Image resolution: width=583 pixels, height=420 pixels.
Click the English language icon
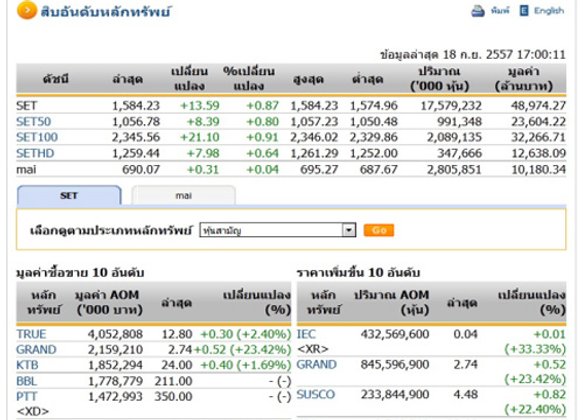click(x=524, y=11)
